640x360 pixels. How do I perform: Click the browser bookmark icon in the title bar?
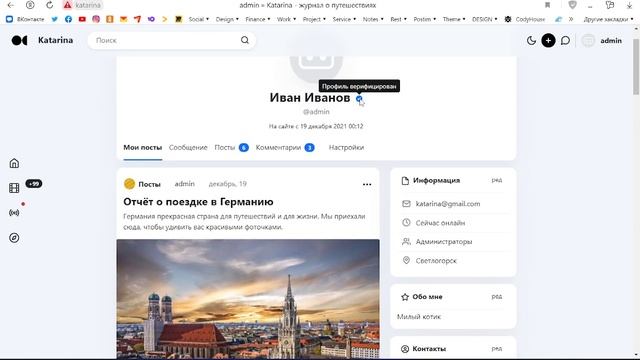tap(547, 5)
